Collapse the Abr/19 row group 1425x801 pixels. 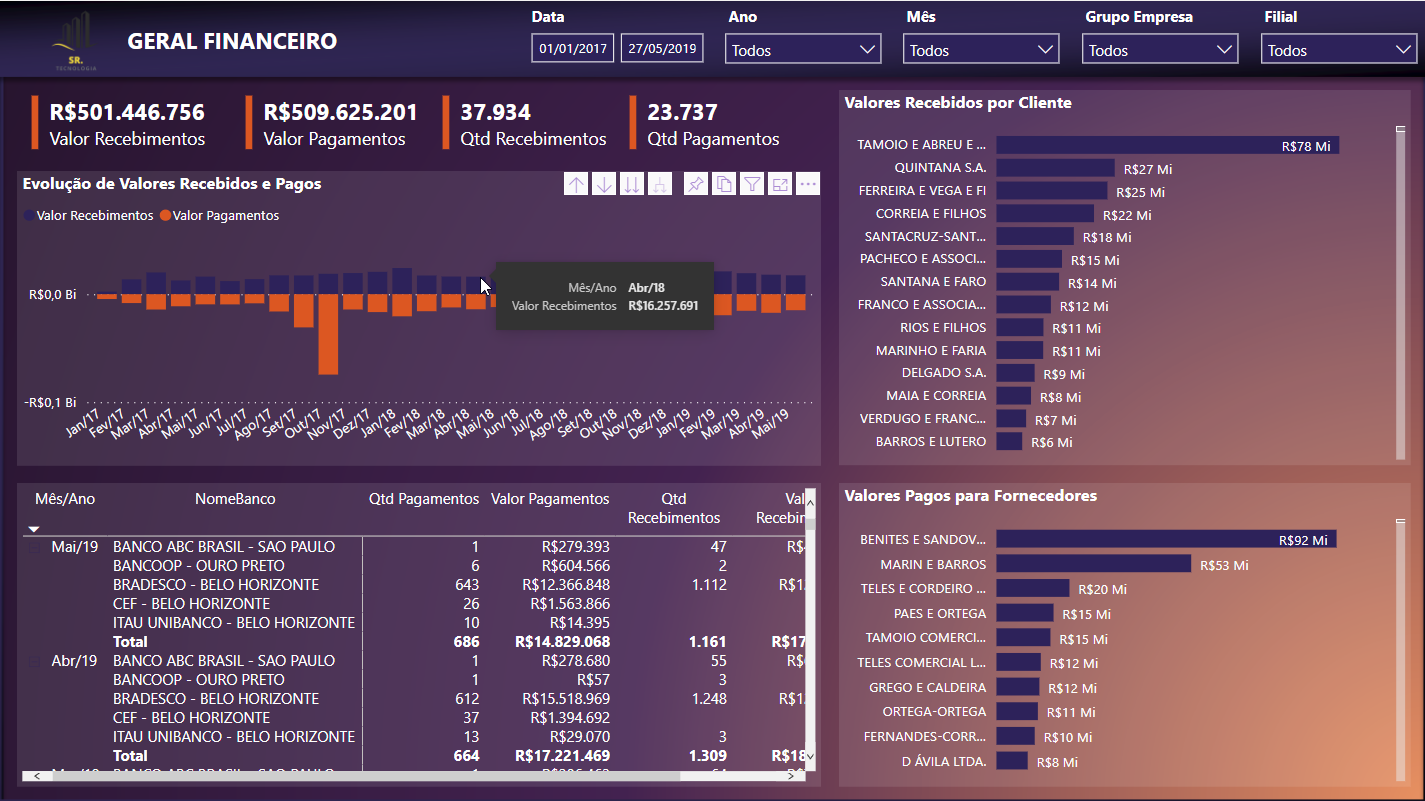(36, 661)
